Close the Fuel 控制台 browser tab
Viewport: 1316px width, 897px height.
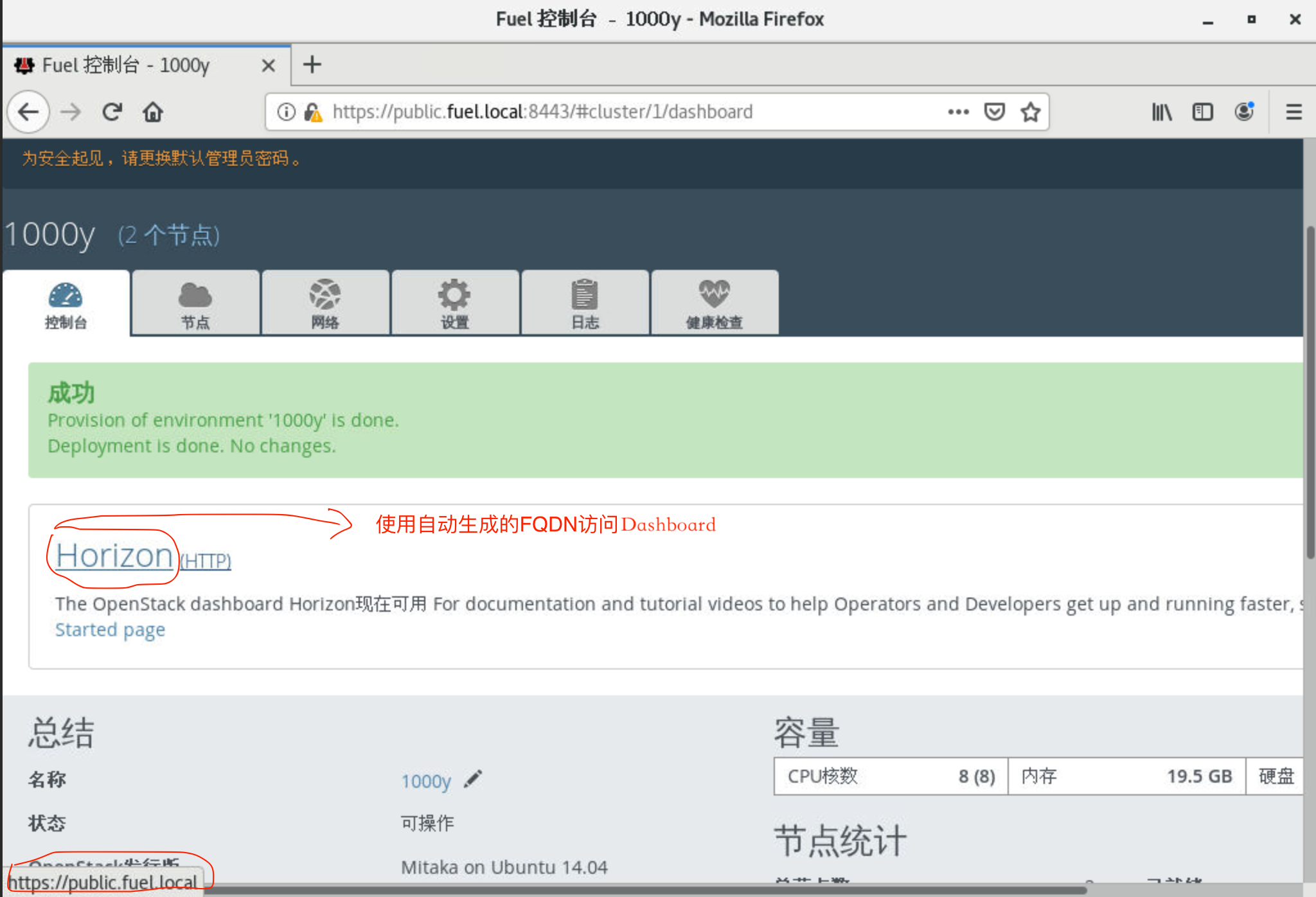tap(269, 65)
